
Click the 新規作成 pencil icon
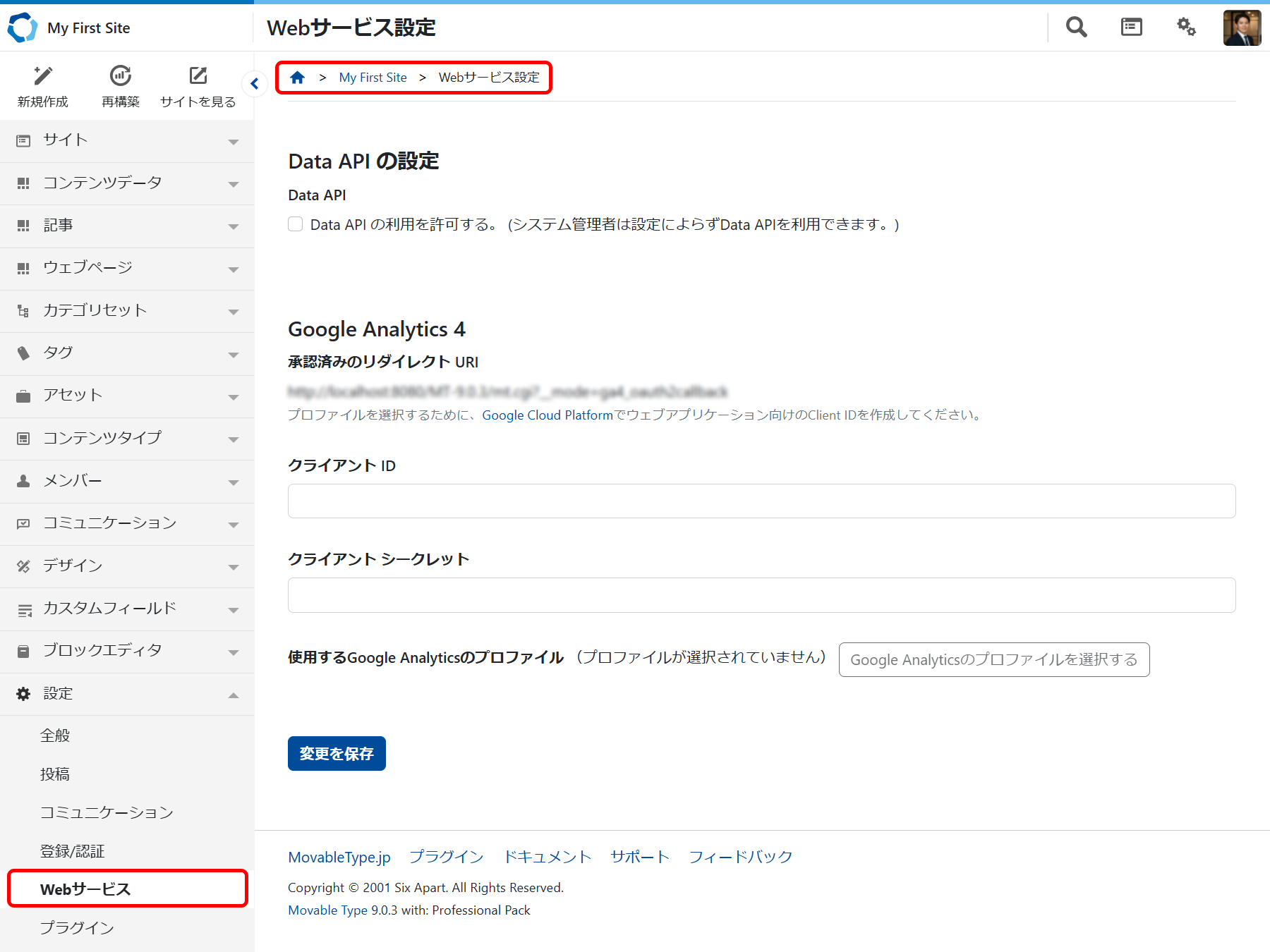click(x=43, y=76)
